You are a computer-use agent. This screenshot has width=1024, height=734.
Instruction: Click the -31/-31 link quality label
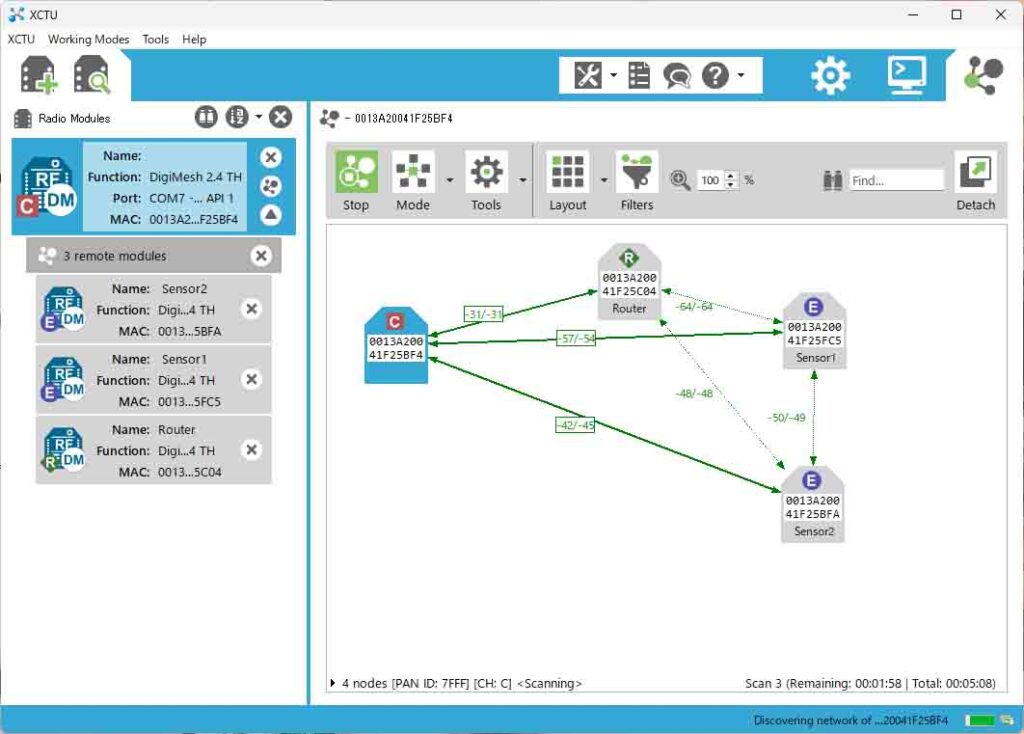[x=483, y=314]
